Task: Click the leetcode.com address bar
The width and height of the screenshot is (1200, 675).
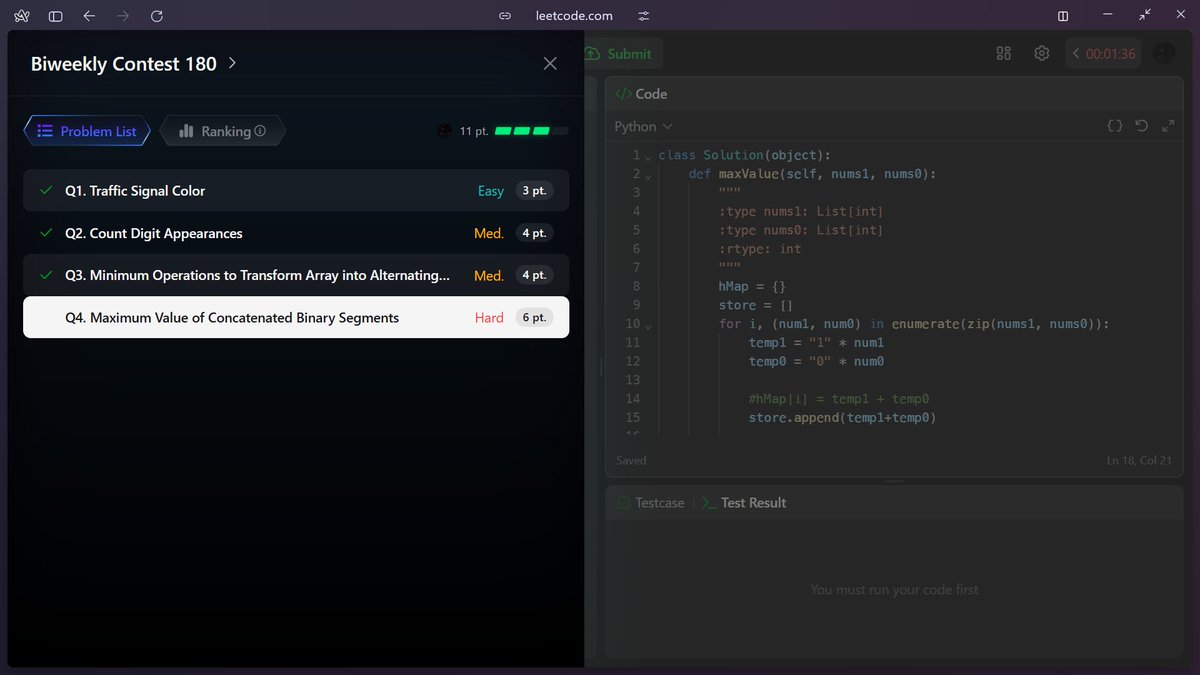Action: tap(573, 16)
